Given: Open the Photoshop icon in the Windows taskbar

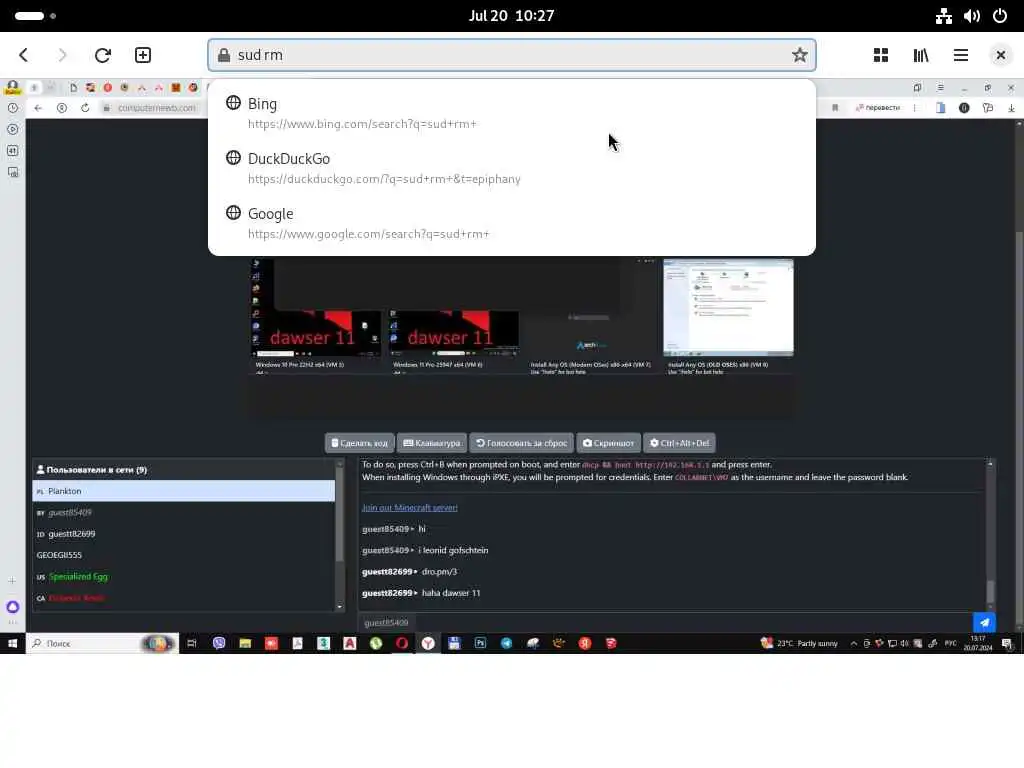Looking at the screenshot, I should [x=480, y=643].
